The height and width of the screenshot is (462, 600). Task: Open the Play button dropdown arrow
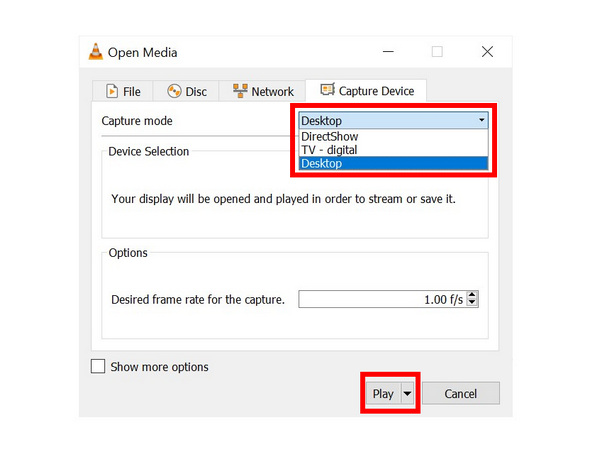coord(408,393)
